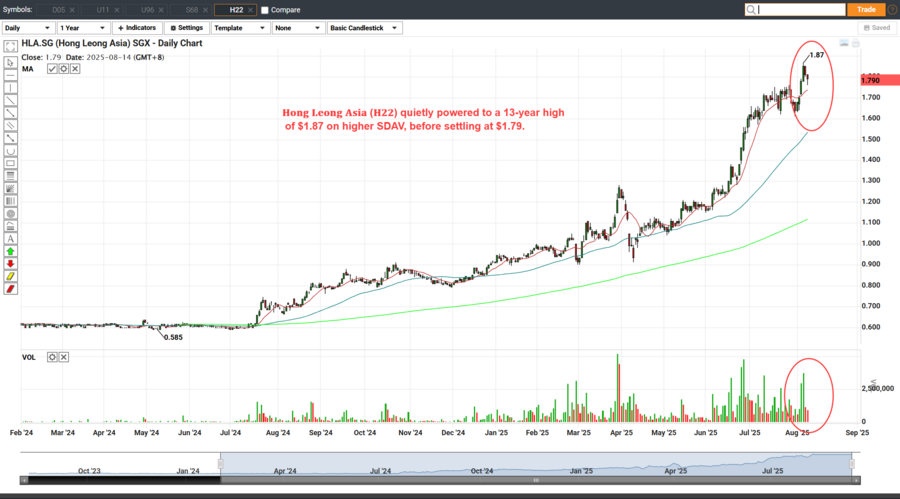Select the H22 symbol tab
Screen dimensions: 900x499
[x=236, y=10]
